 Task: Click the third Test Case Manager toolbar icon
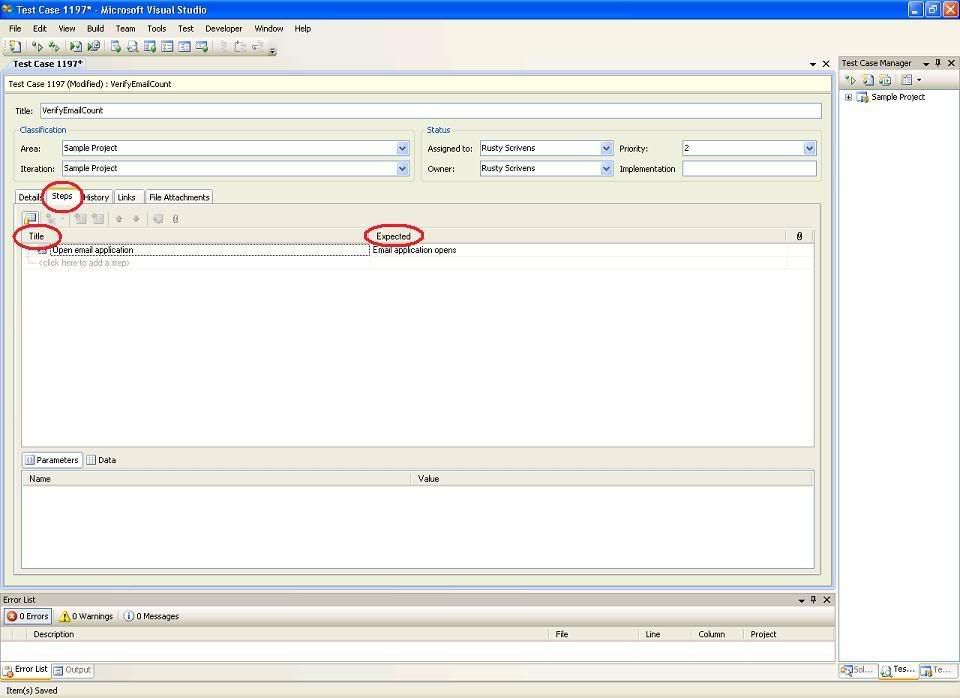[885, 80]
